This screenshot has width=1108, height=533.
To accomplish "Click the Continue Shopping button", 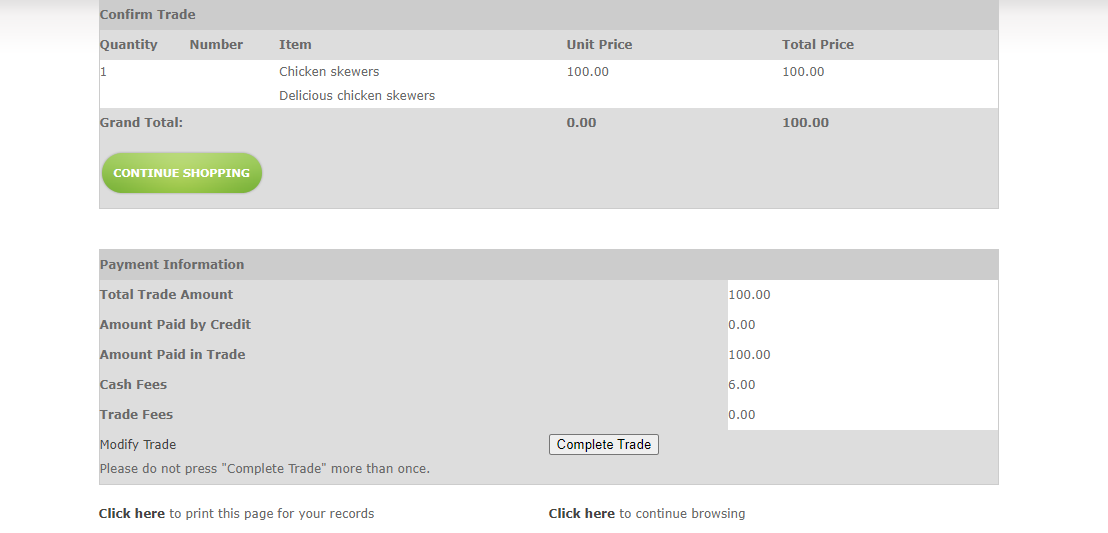I will click(x=181, y=173).
